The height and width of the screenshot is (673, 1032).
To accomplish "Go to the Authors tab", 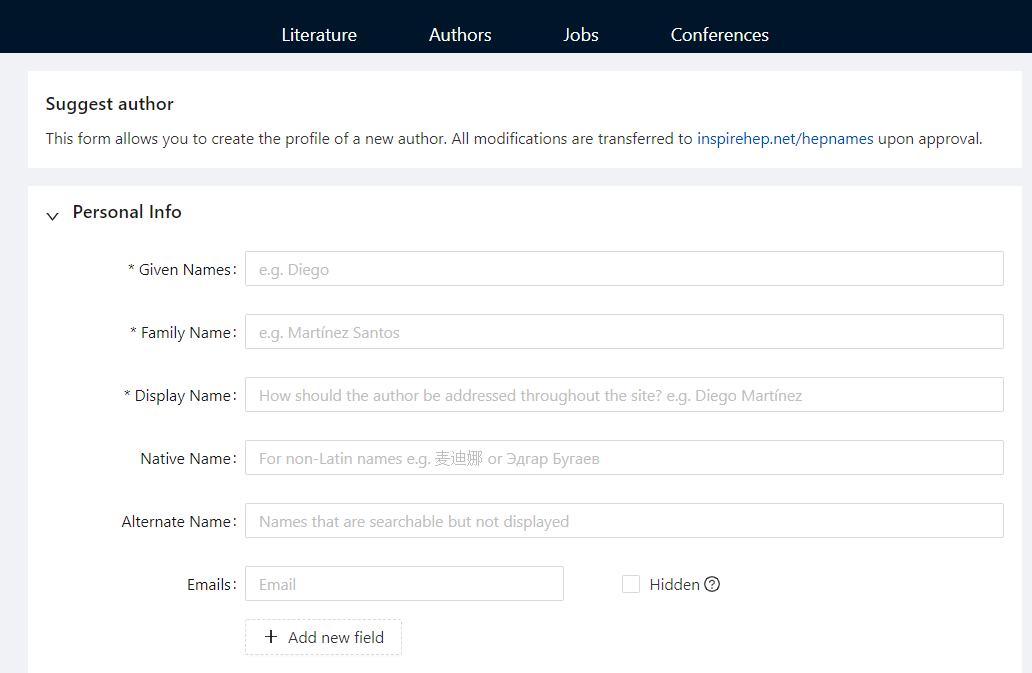I will [460, 35].
